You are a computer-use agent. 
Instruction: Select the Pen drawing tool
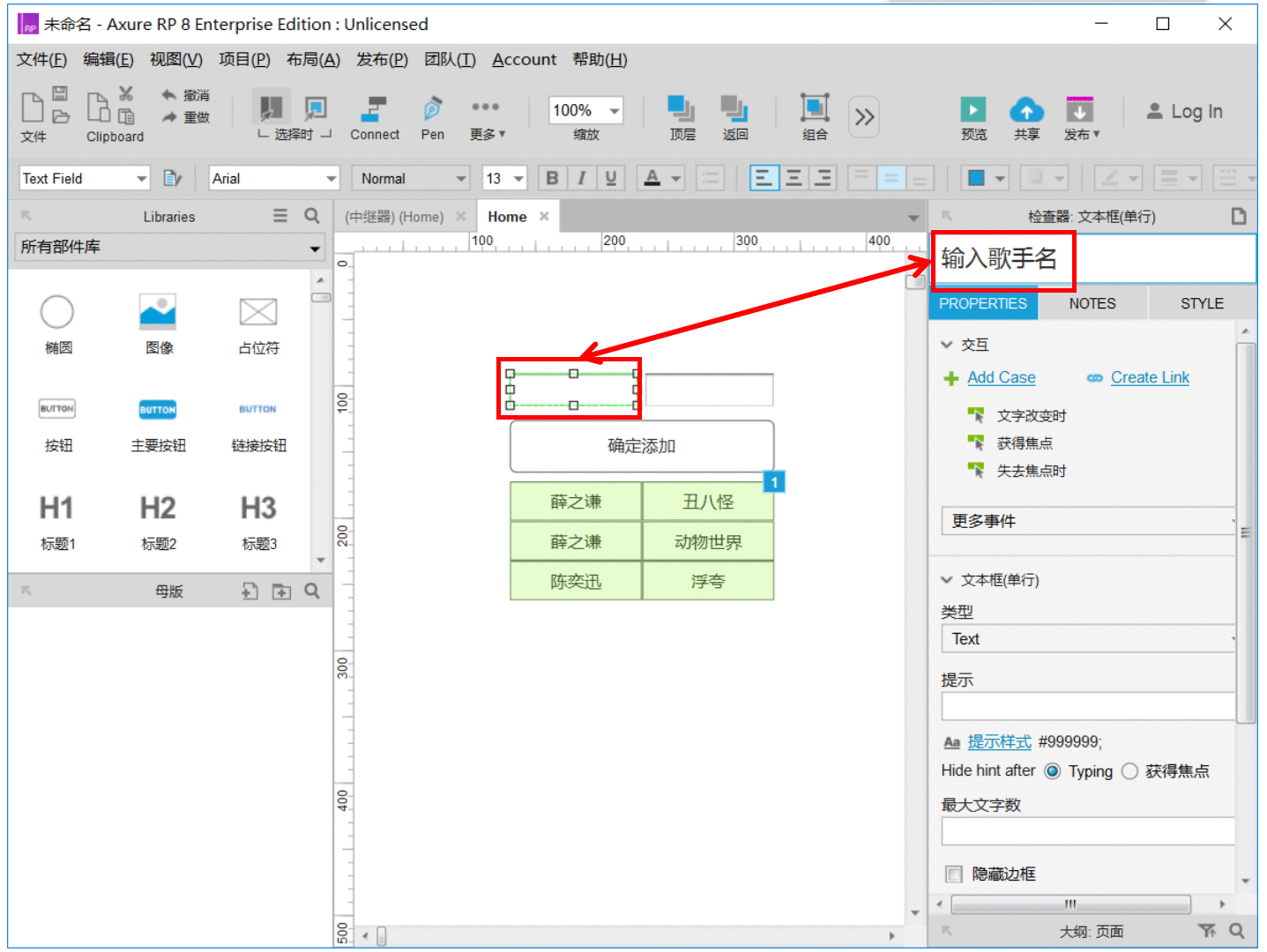coord(432,109)
